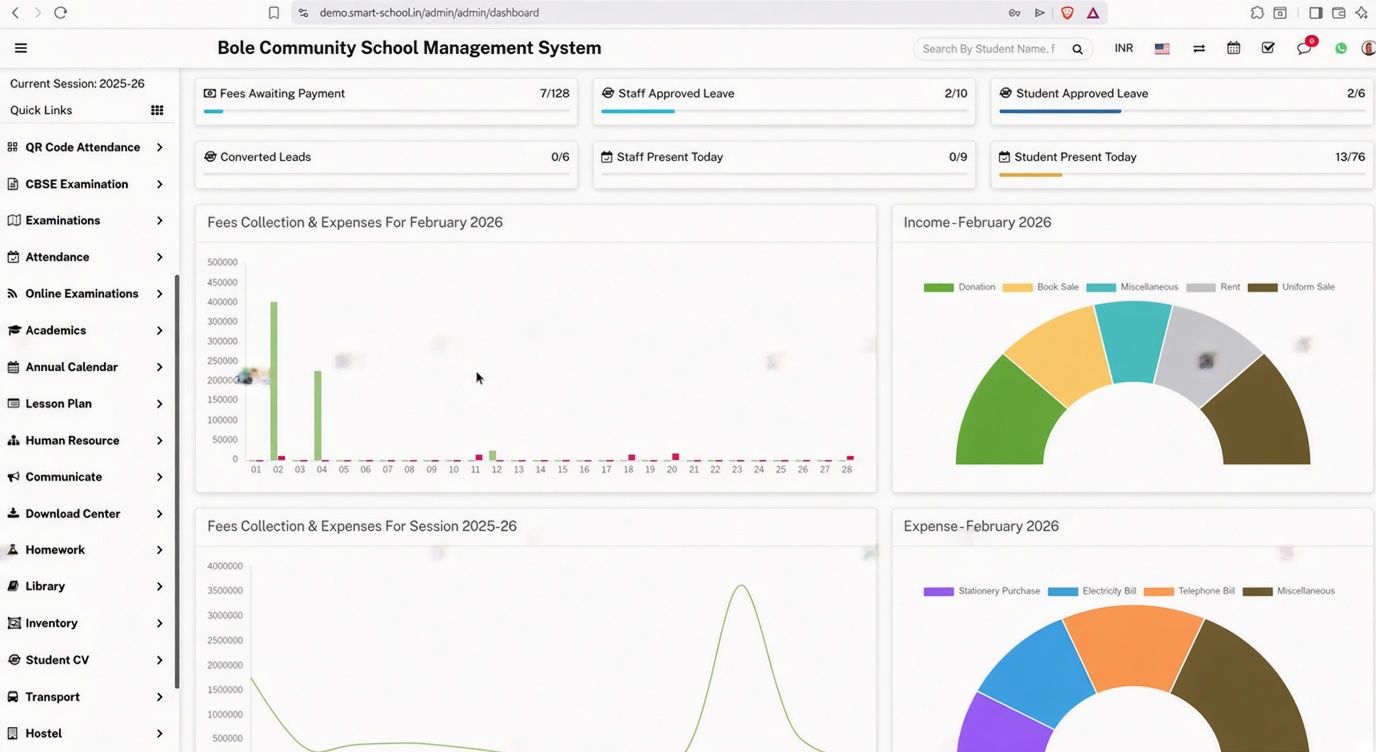
Task: Click the green WhatsApp icon
Action: 1341,48
